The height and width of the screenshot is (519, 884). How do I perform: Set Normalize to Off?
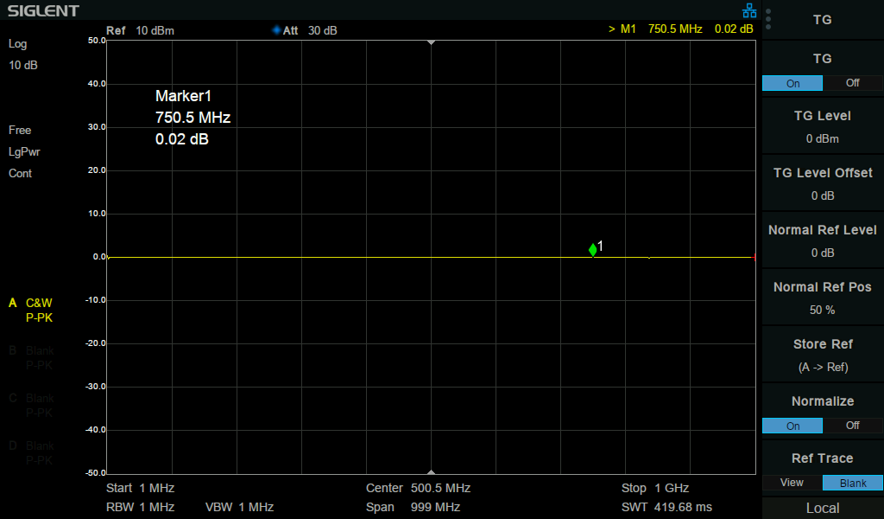click(x=852, y=426)
